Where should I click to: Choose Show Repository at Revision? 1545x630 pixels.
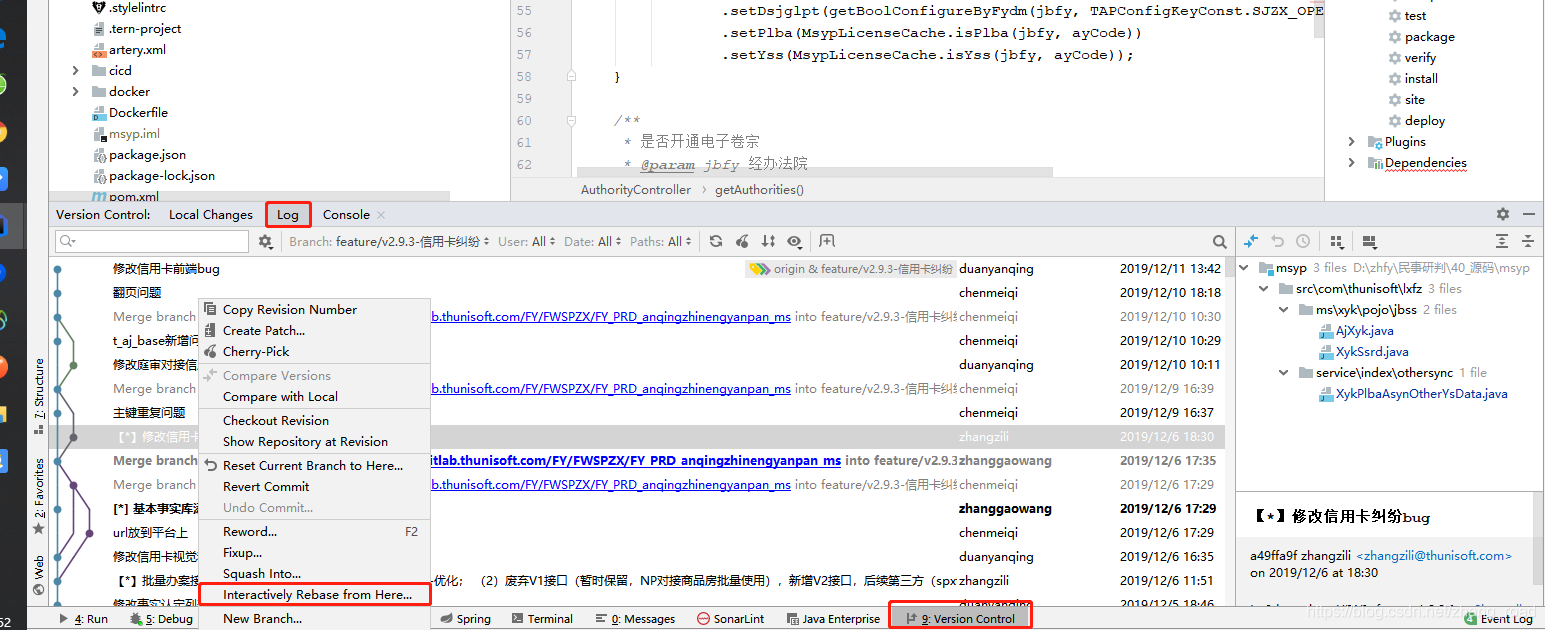pos(315,441)
